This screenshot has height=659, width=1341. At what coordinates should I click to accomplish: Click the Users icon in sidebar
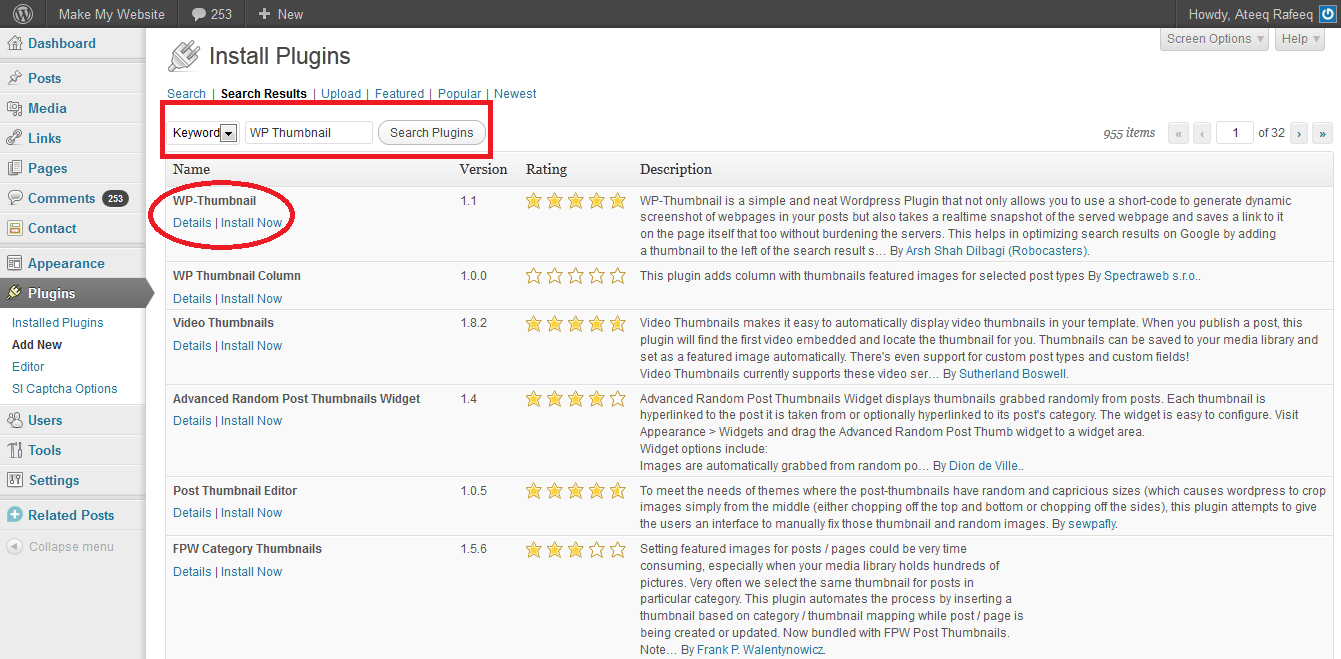click(x=15, y=421)
